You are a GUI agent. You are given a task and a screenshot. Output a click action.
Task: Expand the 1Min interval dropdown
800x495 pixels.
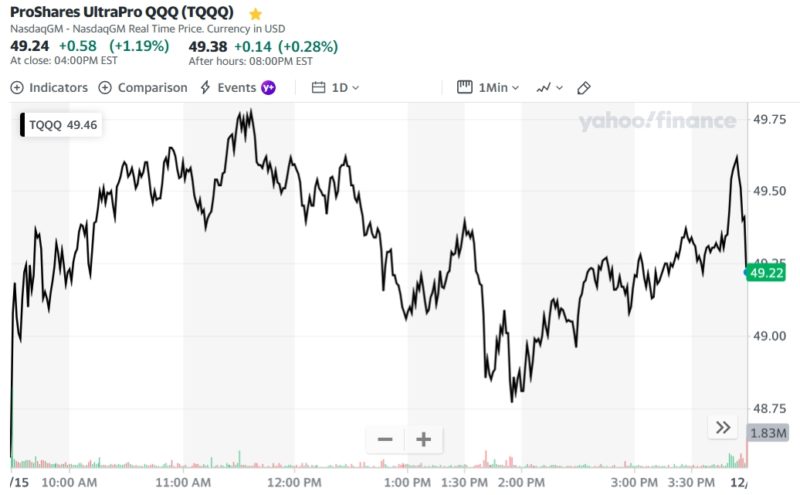[x=499, y=88]
